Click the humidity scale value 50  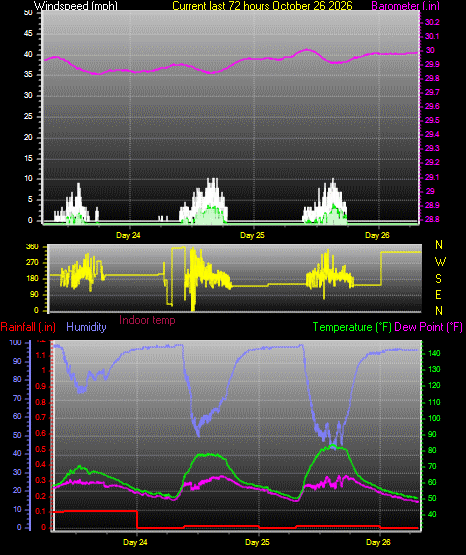pyautogui.click(x=17, y=435)
